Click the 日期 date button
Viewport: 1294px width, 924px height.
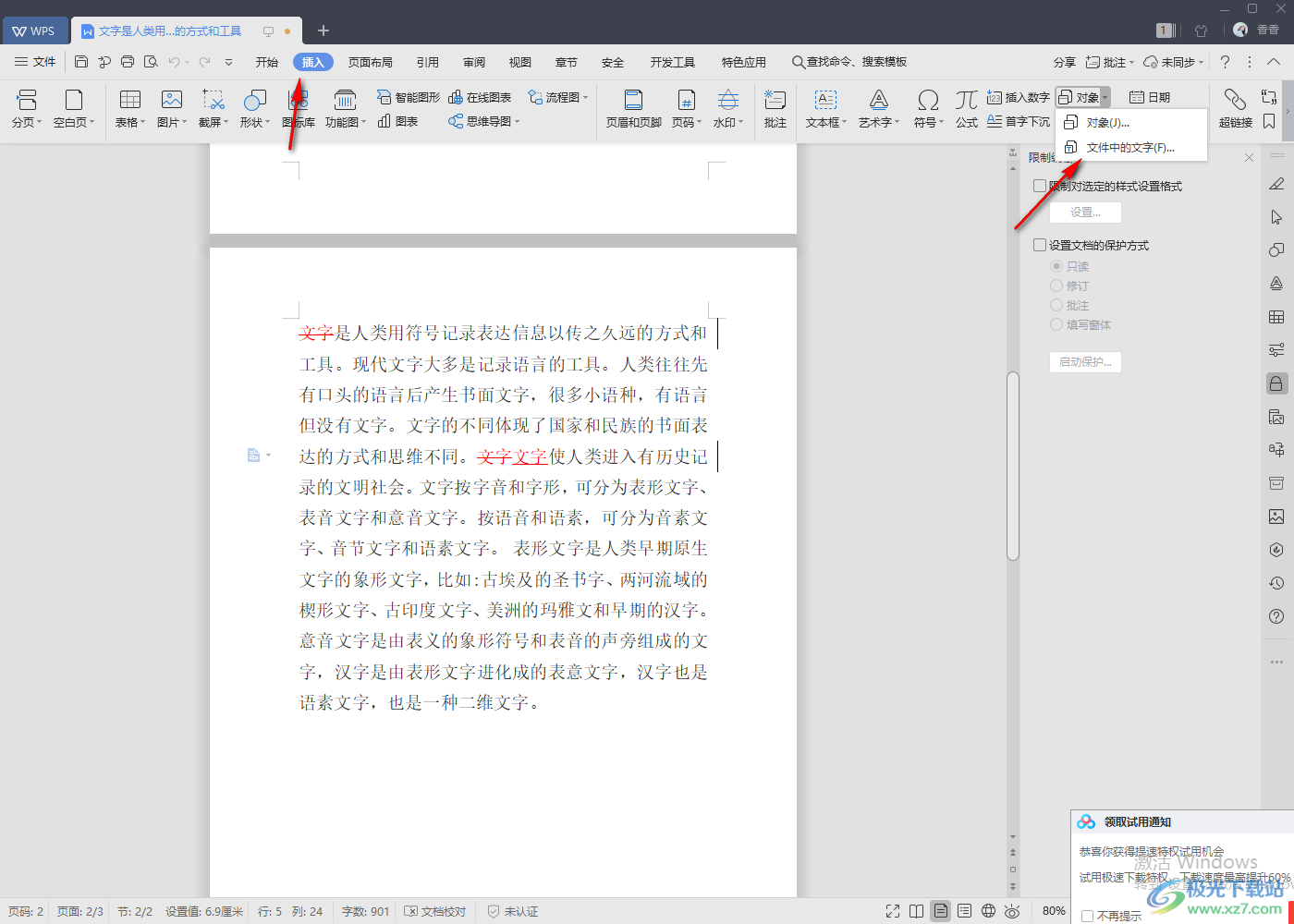click(1150, 97)
